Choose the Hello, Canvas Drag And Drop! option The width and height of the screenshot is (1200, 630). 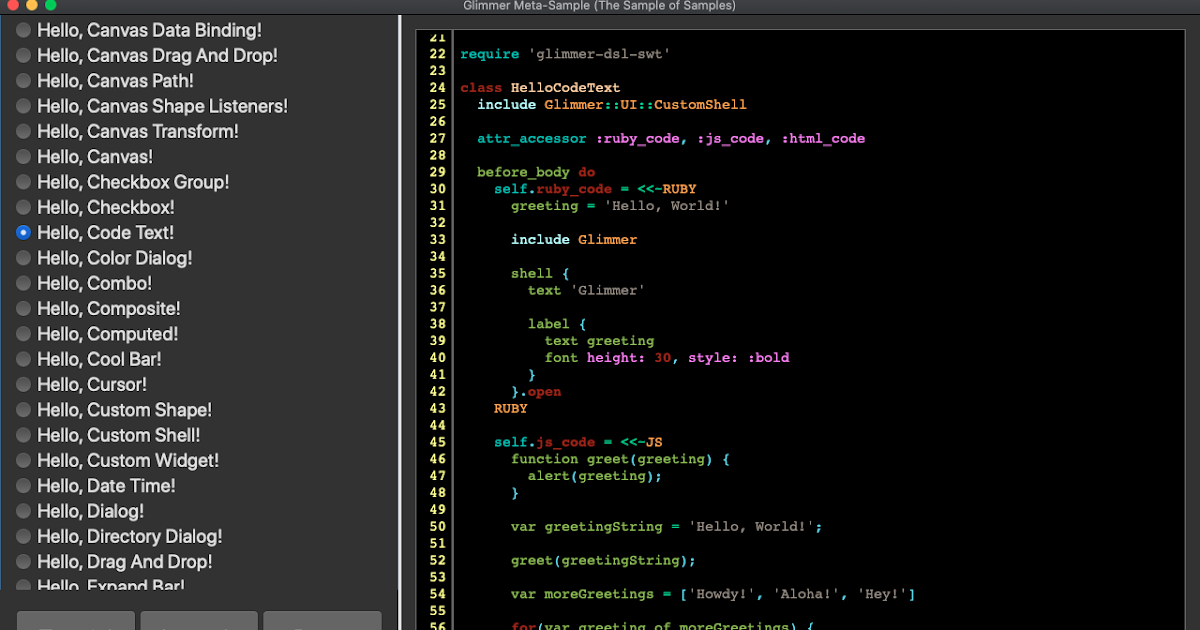(24, 56)
